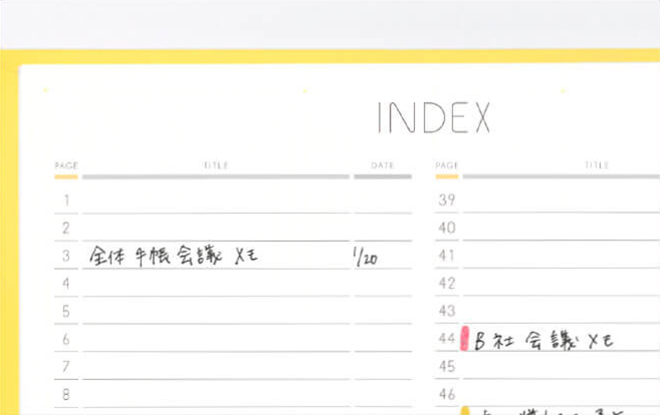Select page number 39
The width and height of the screenshot is (660, 415).
[x=447, y=200]
